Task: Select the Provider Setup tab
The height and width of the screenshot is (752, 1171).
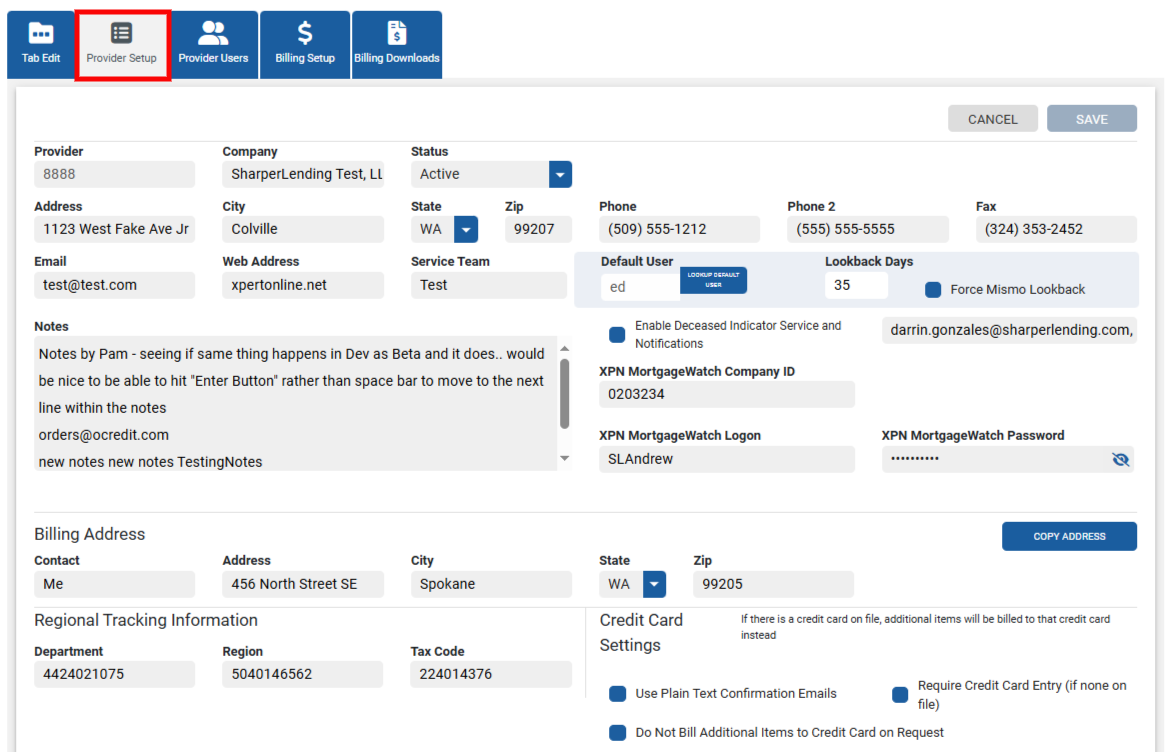Action: tap(122, 45)
